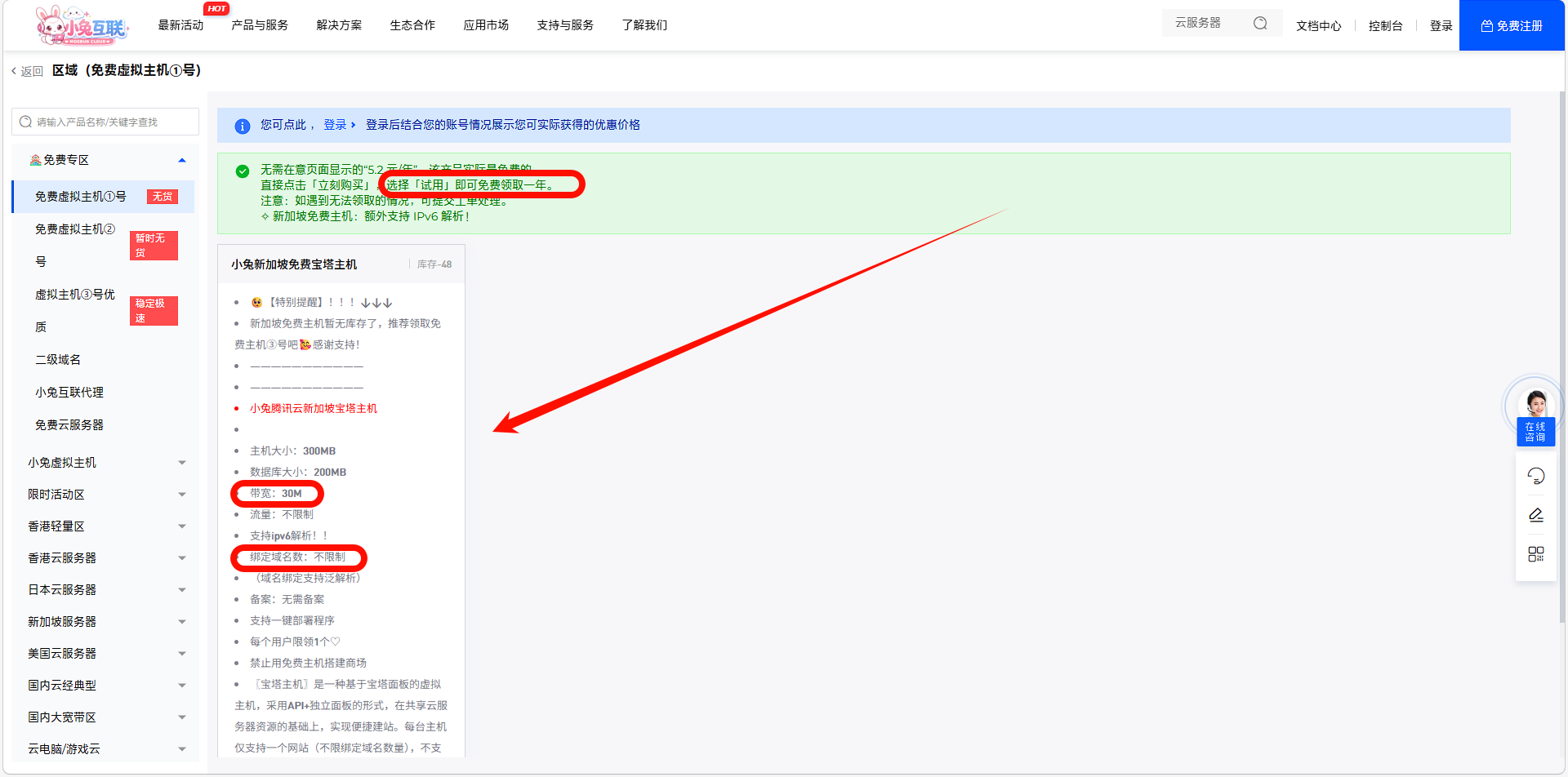Click the 免费注册 button

point(1511,26)
